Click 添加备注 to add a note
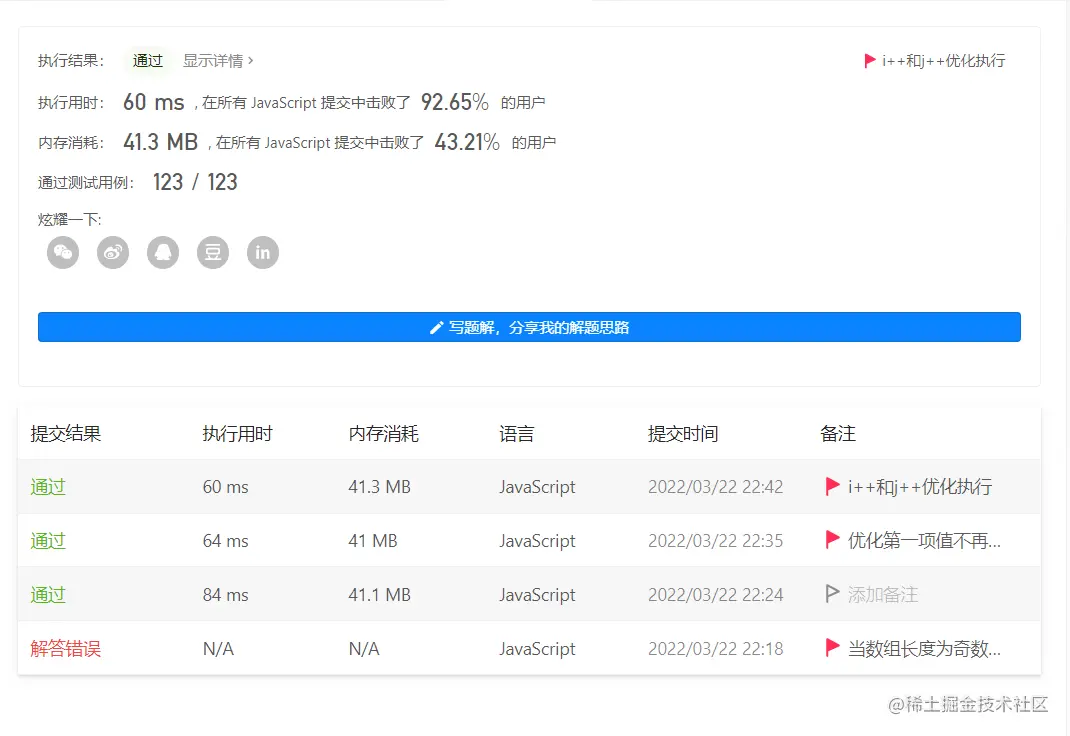The height and width of the screenshot is (736, 1070). point(882,595)
